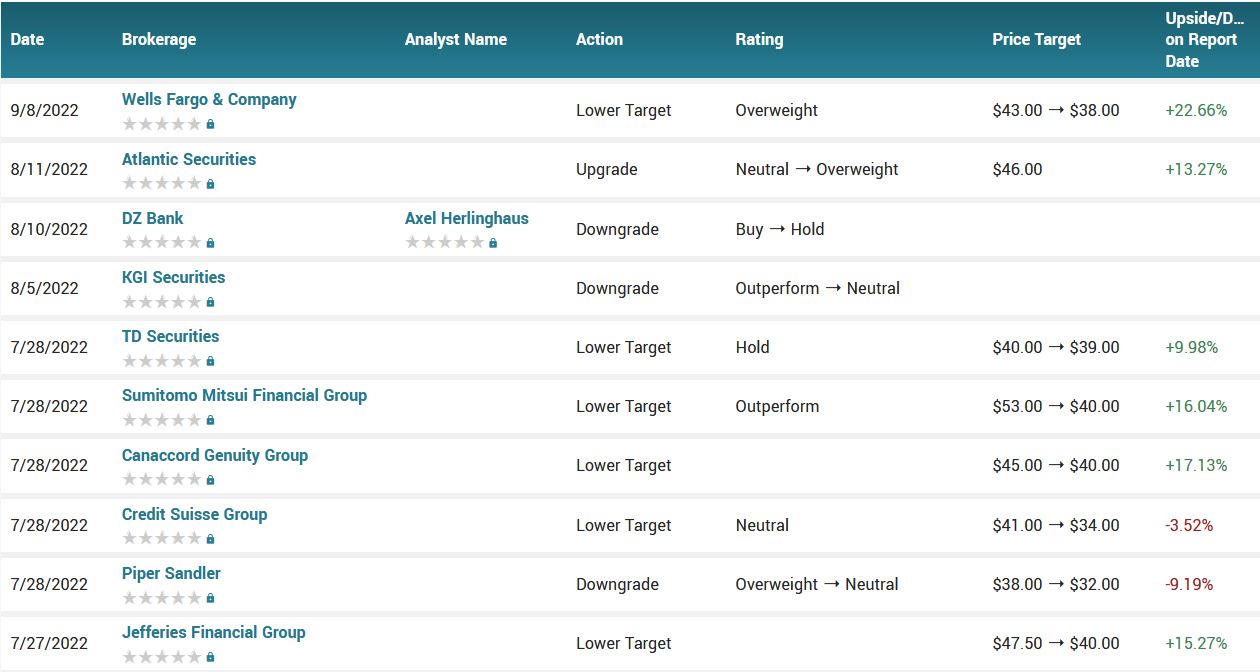1260x672 pixels.
Task: Click the Upside/Downside on Report Date header
Action: tap(1198, 39)
